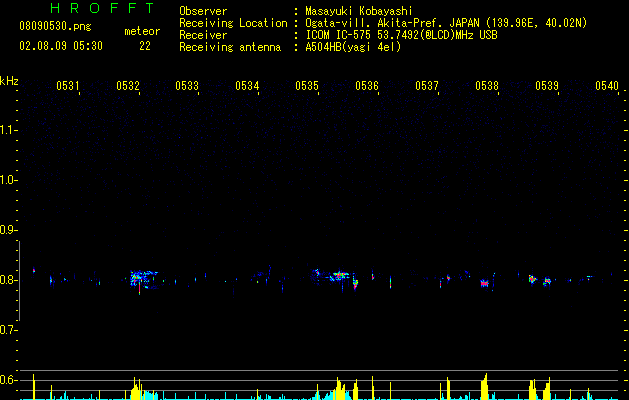Click the meteor echo just before 0538
This screenshot has height=400, width=629.
(x=485, y=283)
